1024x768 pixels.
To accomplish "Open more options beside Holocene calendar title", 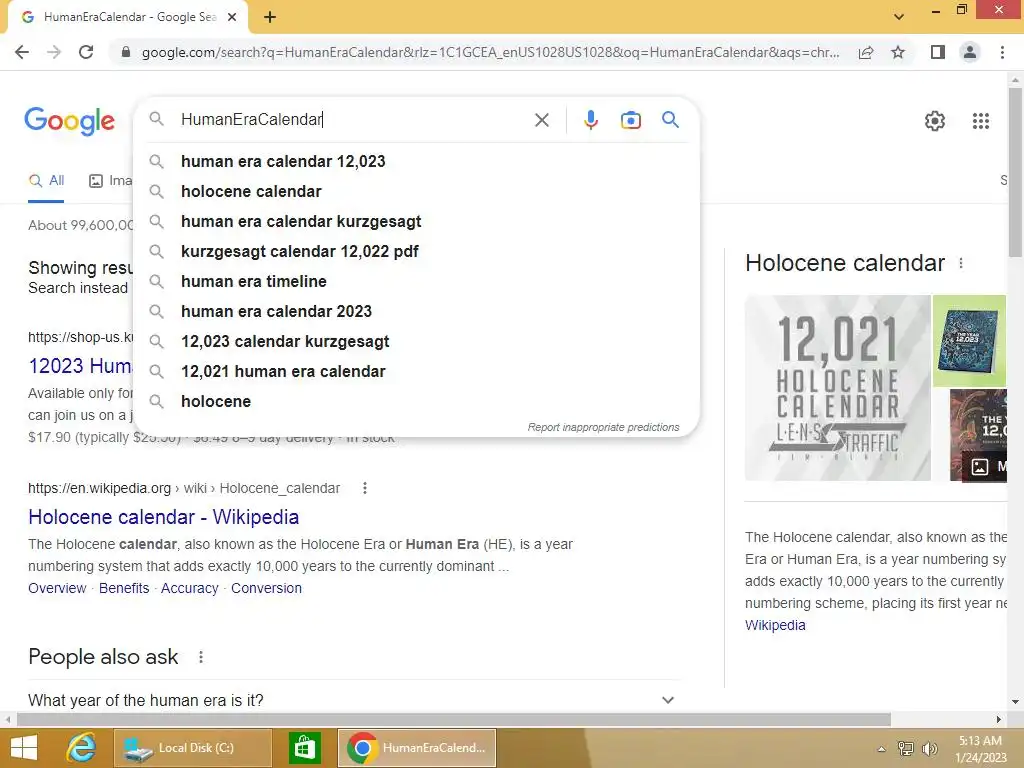I will [x=960, y=263].
